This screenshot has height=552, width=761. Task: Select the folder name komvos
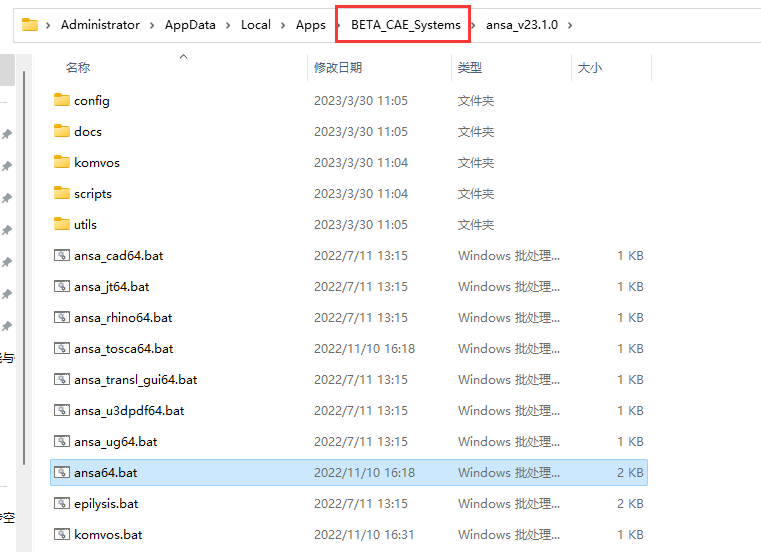click(x=97, y=163)
